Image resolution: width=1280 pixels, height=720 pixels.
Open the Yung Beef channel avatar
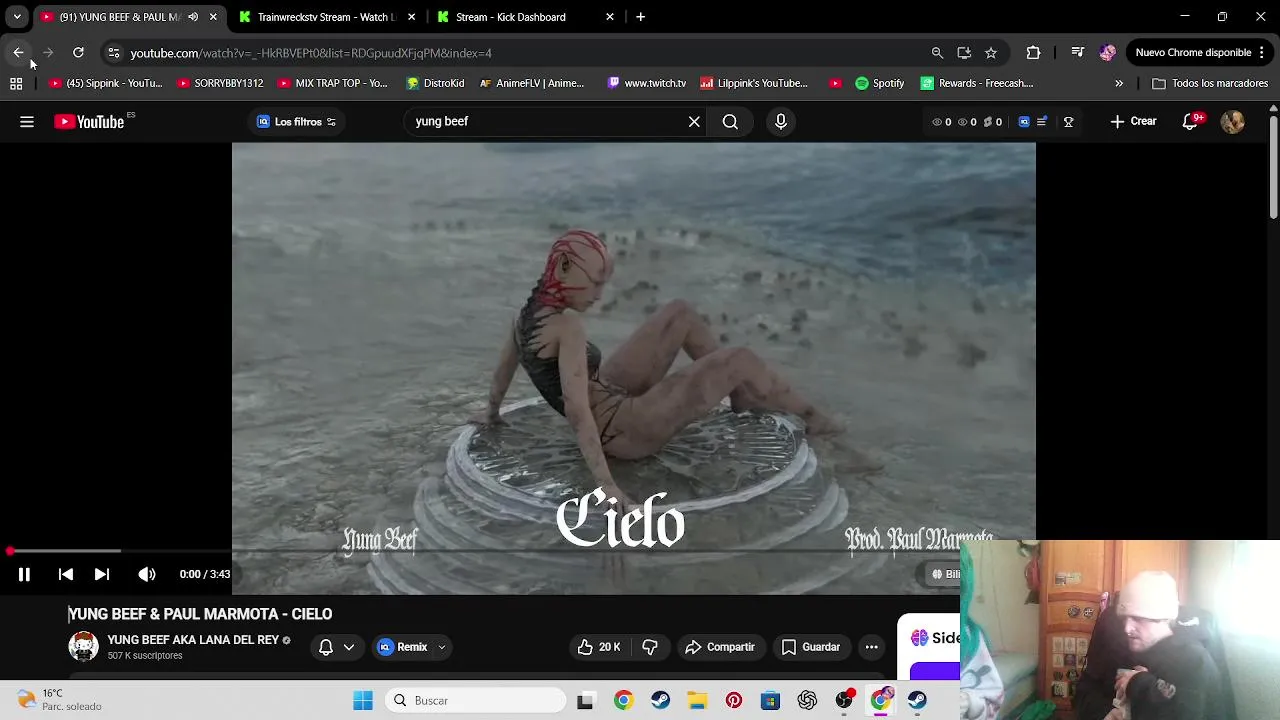(x=83, y=647)
